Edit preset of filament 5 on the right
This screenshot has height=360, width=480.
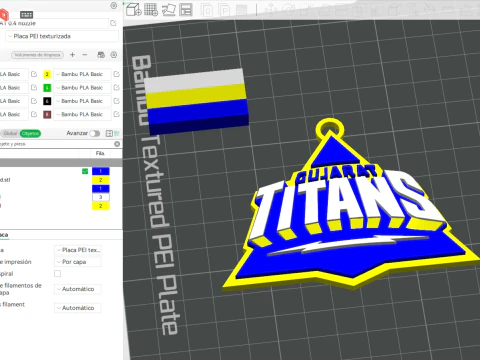116,87
